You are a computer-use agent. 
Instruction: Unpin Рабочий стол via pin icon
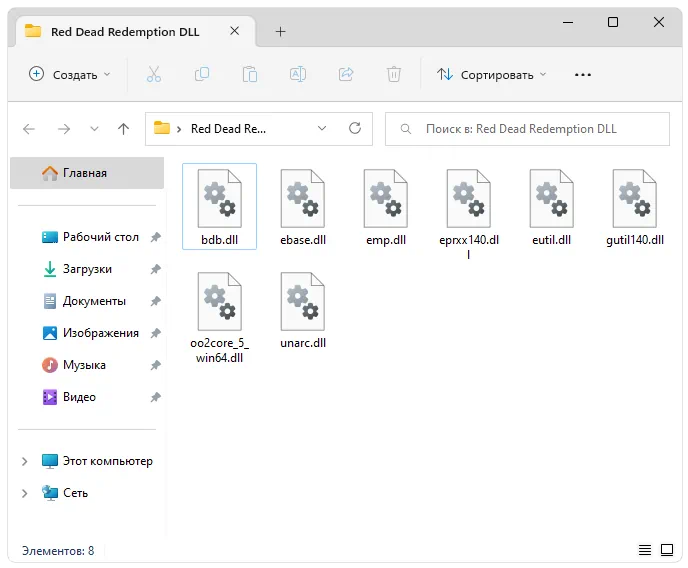click(155, 237)
